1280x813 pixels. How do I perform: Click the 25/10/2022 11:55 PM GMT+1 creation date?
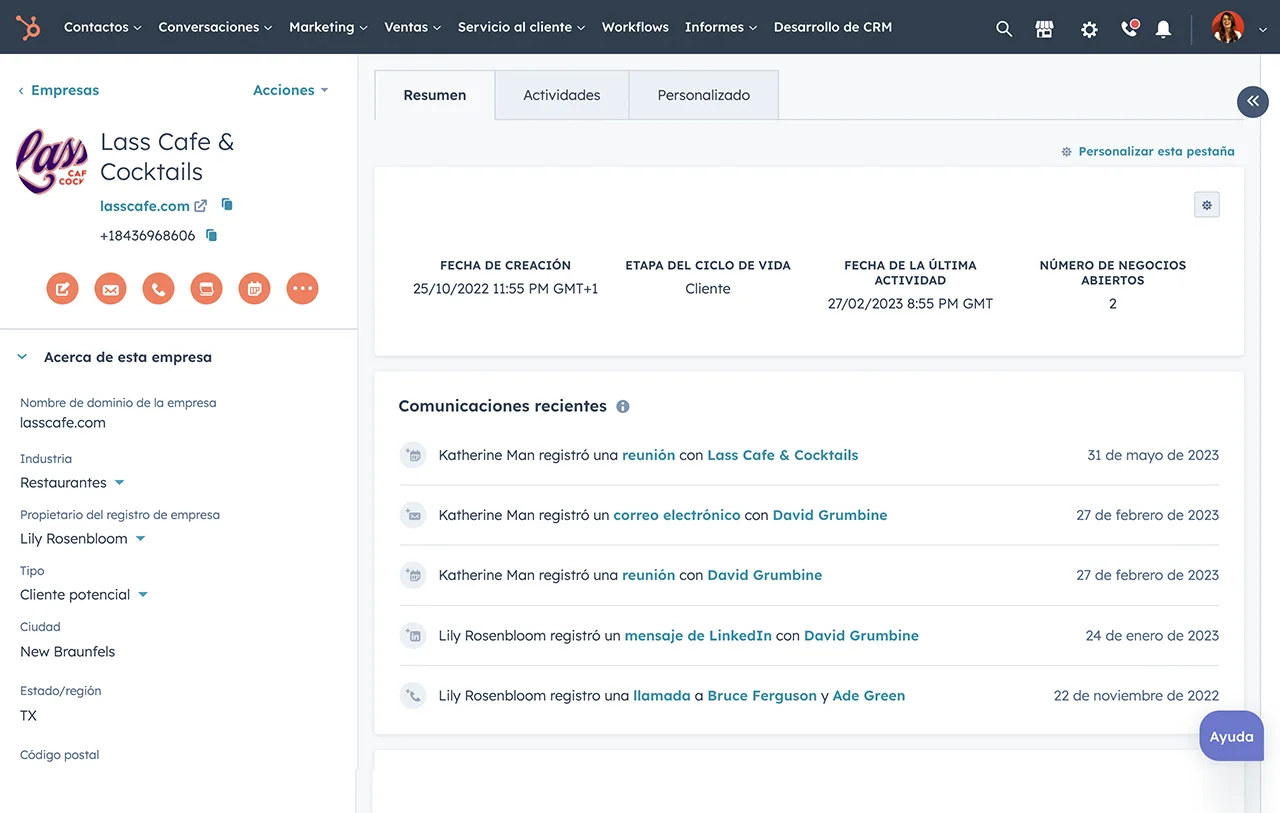coord(506,289)
